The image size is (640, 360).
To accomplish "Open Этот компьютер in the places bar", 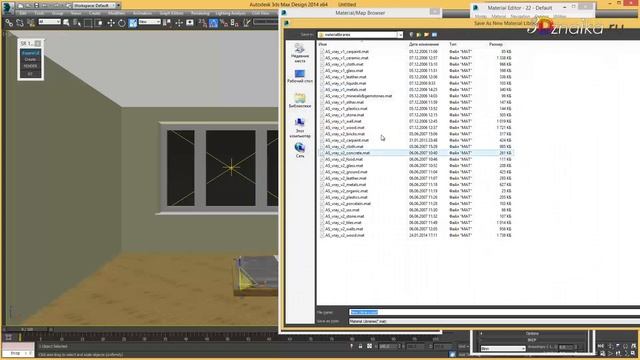I will point(300,127).
